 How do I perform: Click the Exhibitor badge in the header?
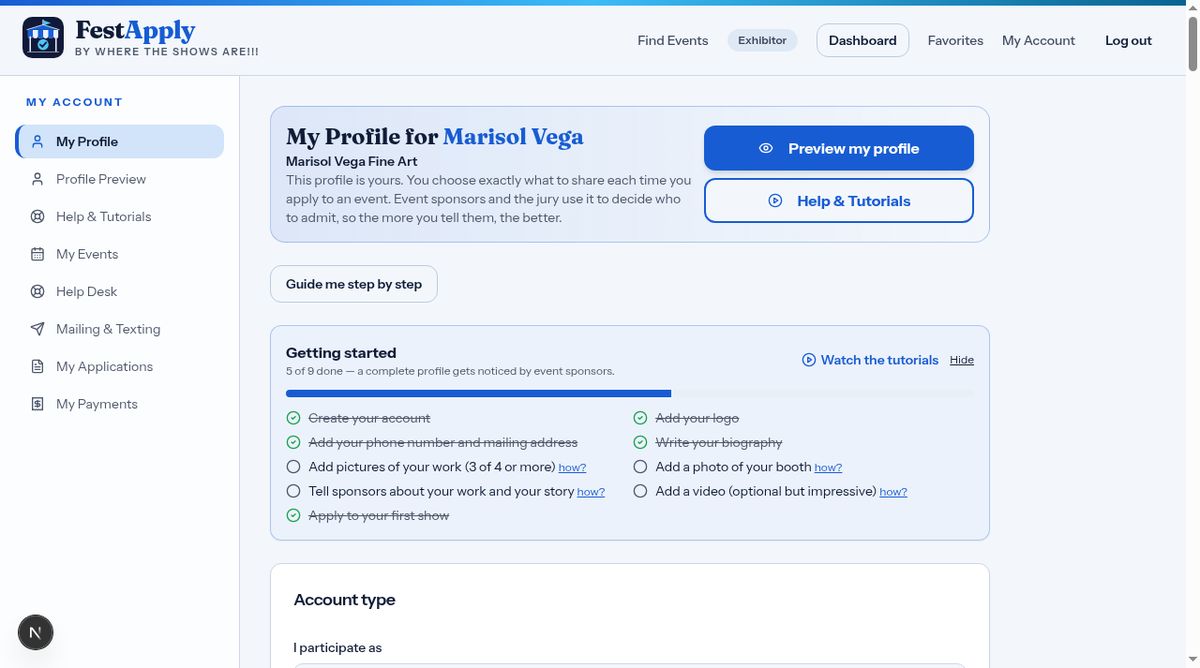(x=762, y=40)
